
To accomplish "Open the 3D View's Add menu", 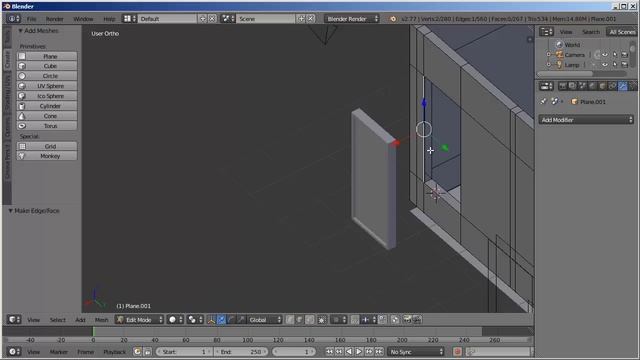I will coord(80,320).
